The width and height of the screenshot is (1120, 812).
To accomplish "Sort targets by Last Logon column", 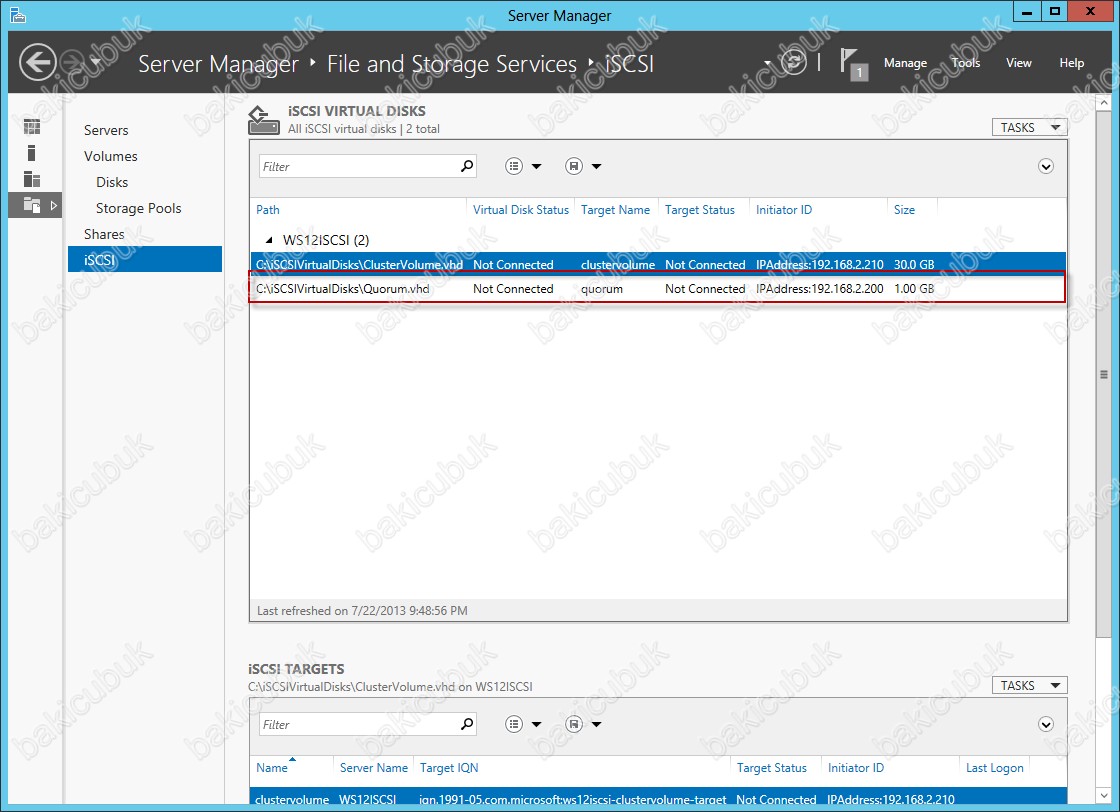I will point(994,768).
